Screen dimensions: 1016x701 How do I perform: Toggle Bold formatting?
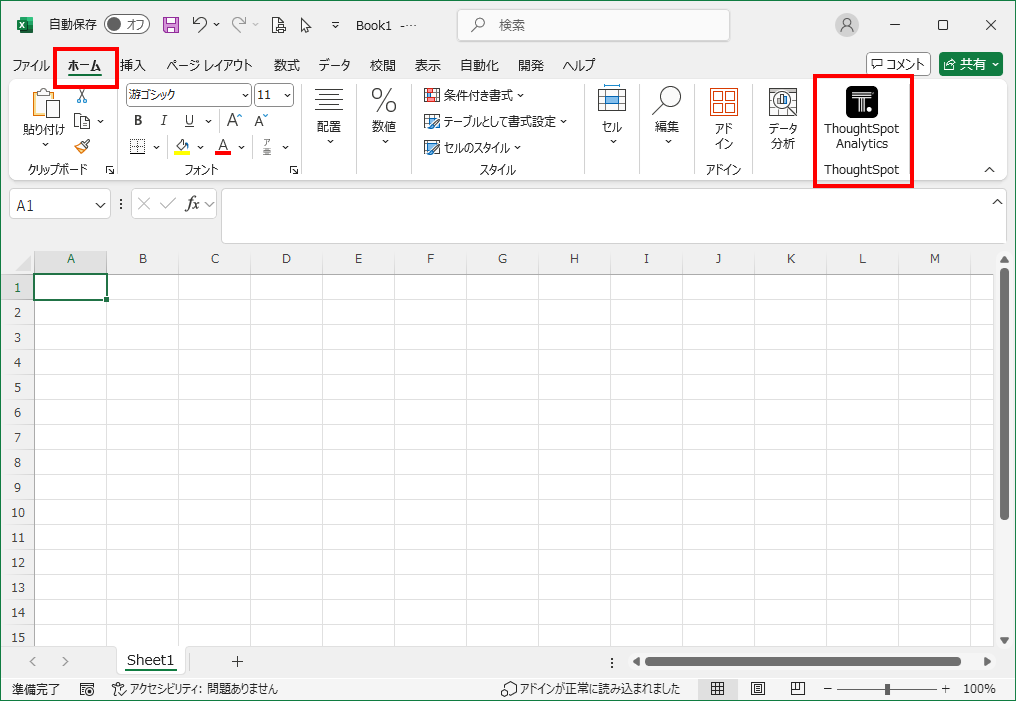click(138, 121)
